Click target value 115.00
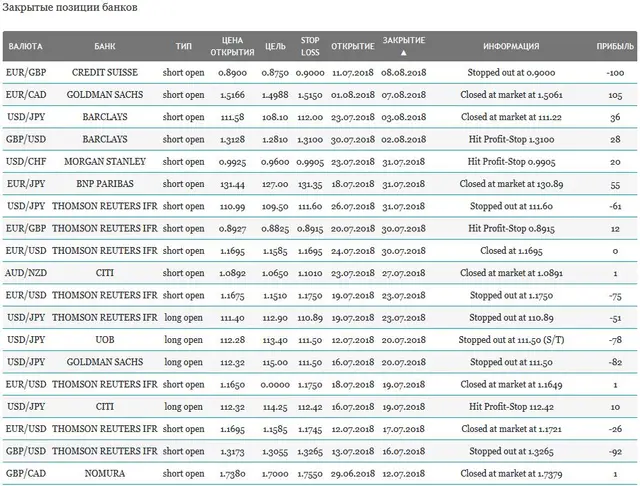This screenshot has width=640, height=486. coord(275,362)
